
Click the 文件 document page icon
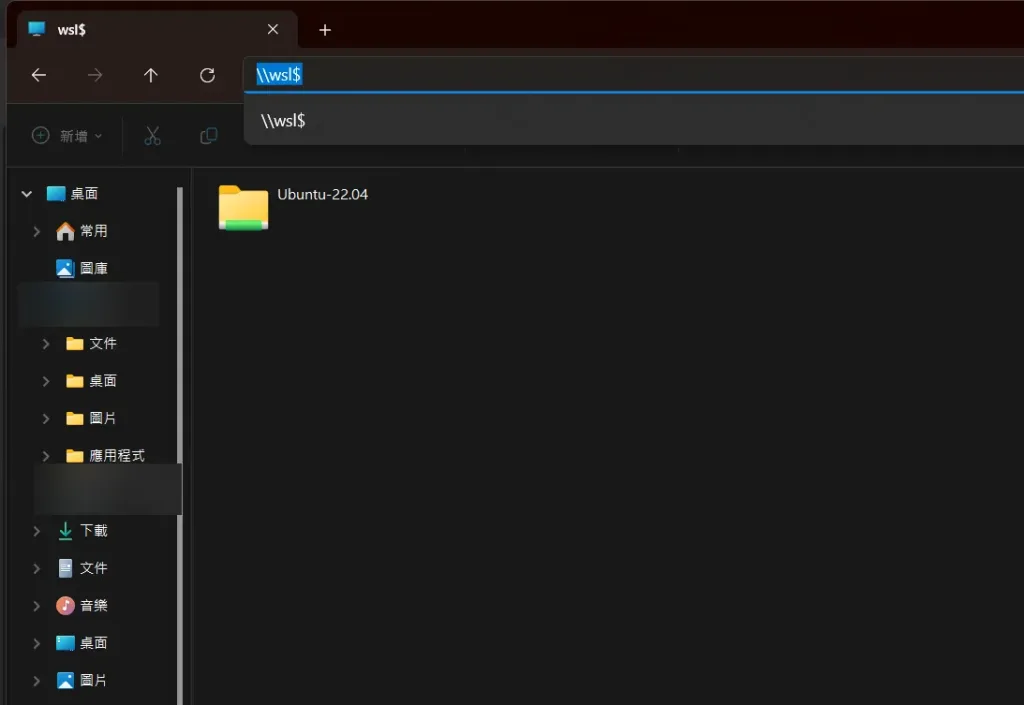tap(65, 568)
